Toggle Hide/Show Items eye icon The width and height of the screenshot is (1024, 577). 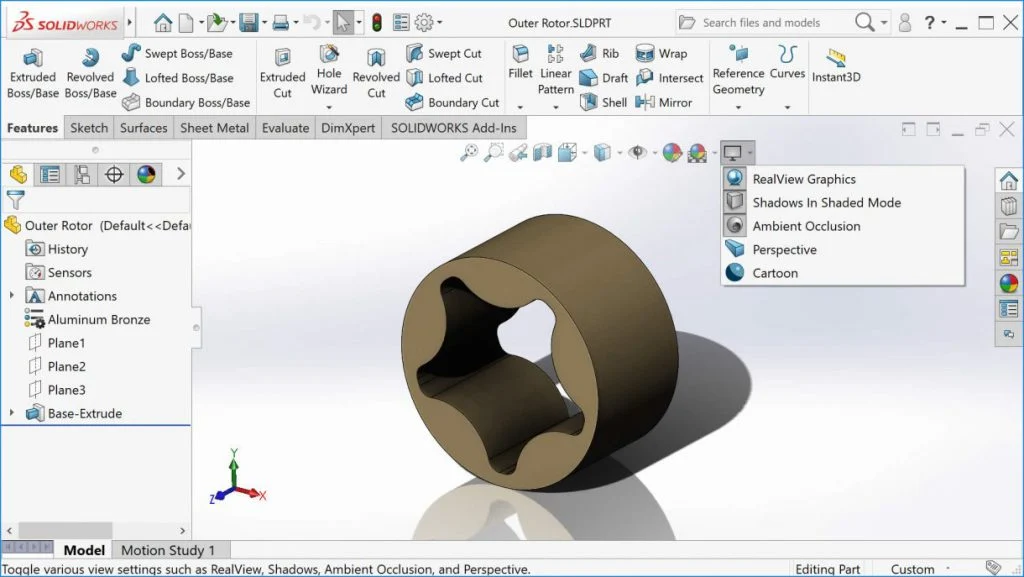click(x=637, y=153)
